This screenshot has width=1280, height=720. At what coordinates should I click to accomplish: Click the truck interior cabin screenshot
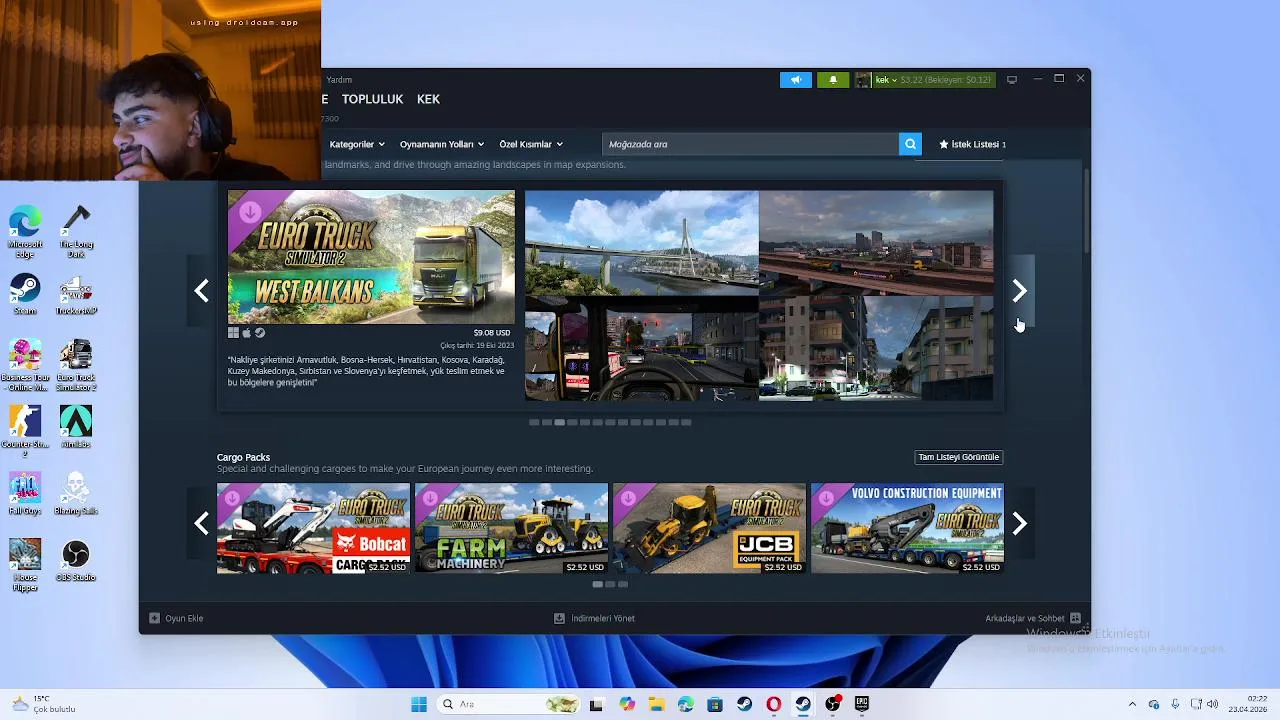click(x=642, y=348)
